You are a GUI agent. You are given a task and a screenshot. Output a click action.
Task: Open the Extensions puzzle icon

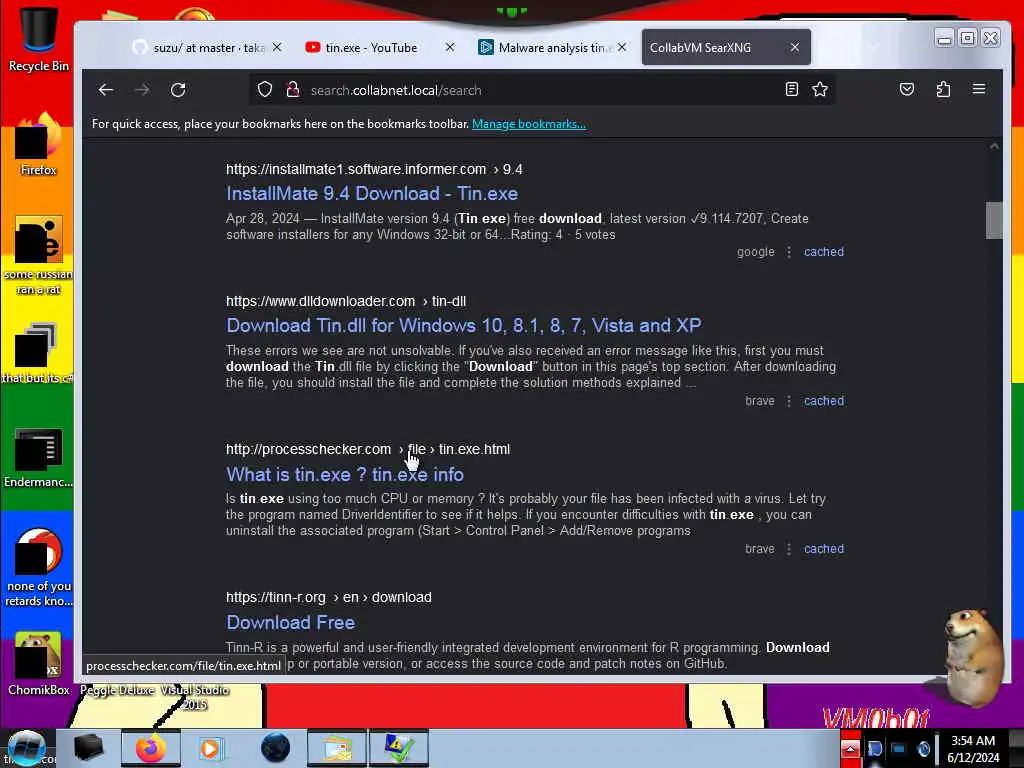(943, 89)
